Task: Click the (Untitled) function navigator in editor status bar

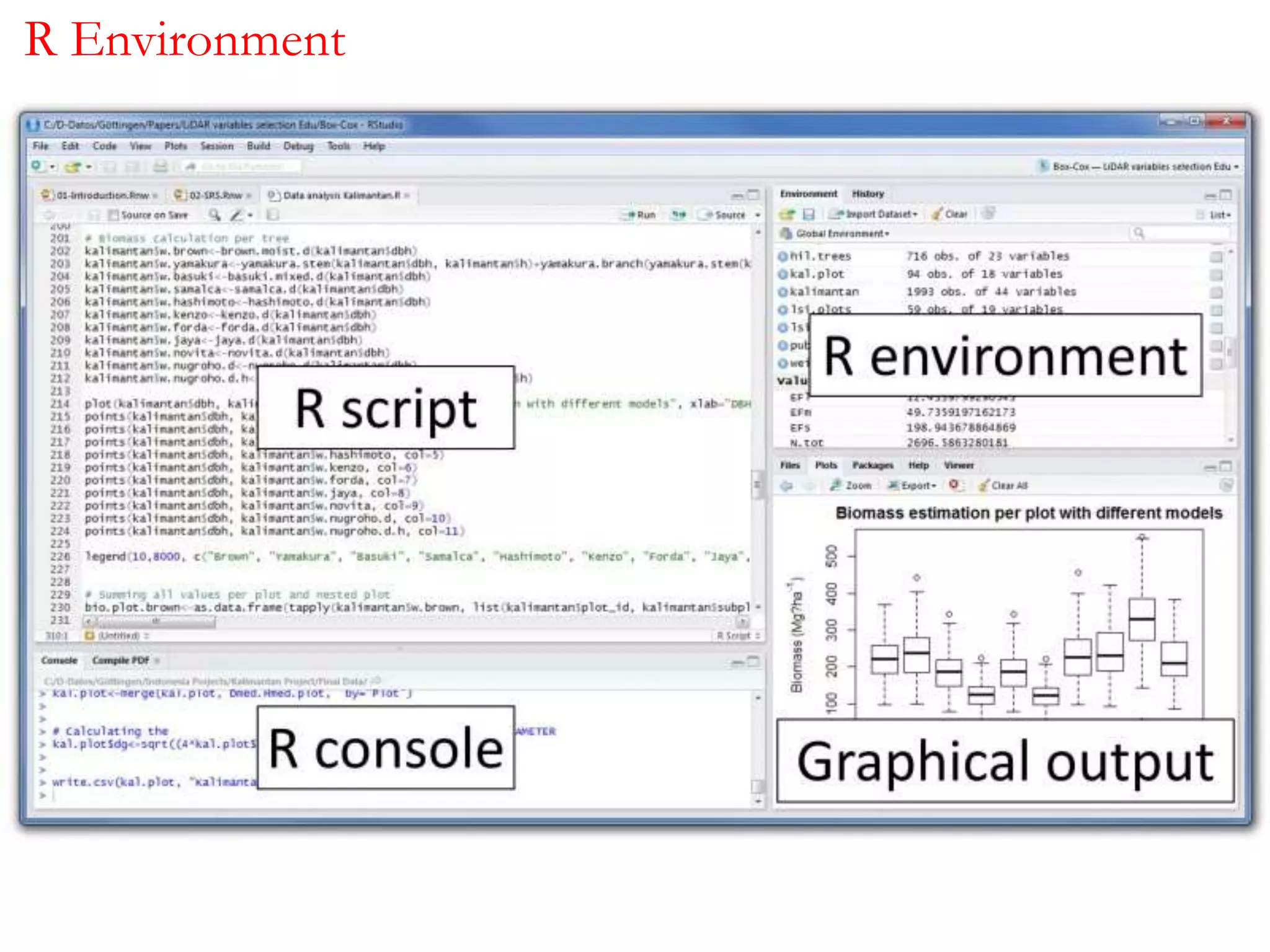Action: (x=117, y=635)
